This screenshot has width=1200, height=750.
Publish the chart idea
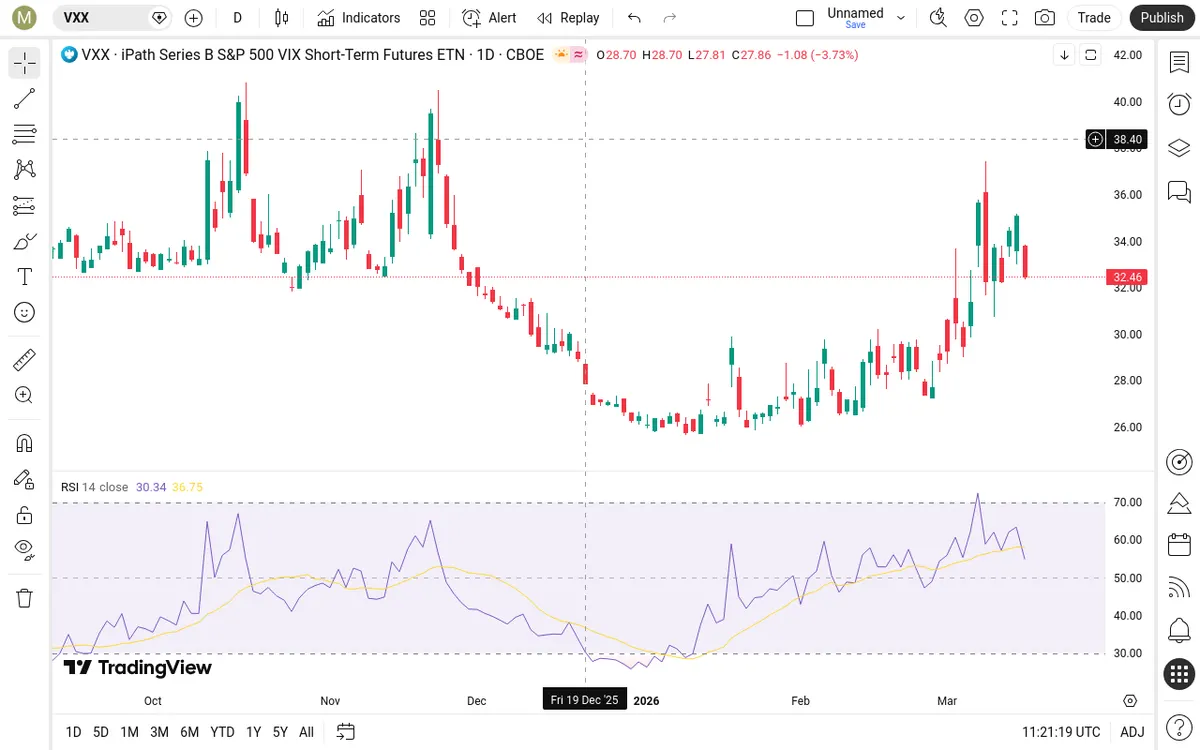(x=1162, y=18)
